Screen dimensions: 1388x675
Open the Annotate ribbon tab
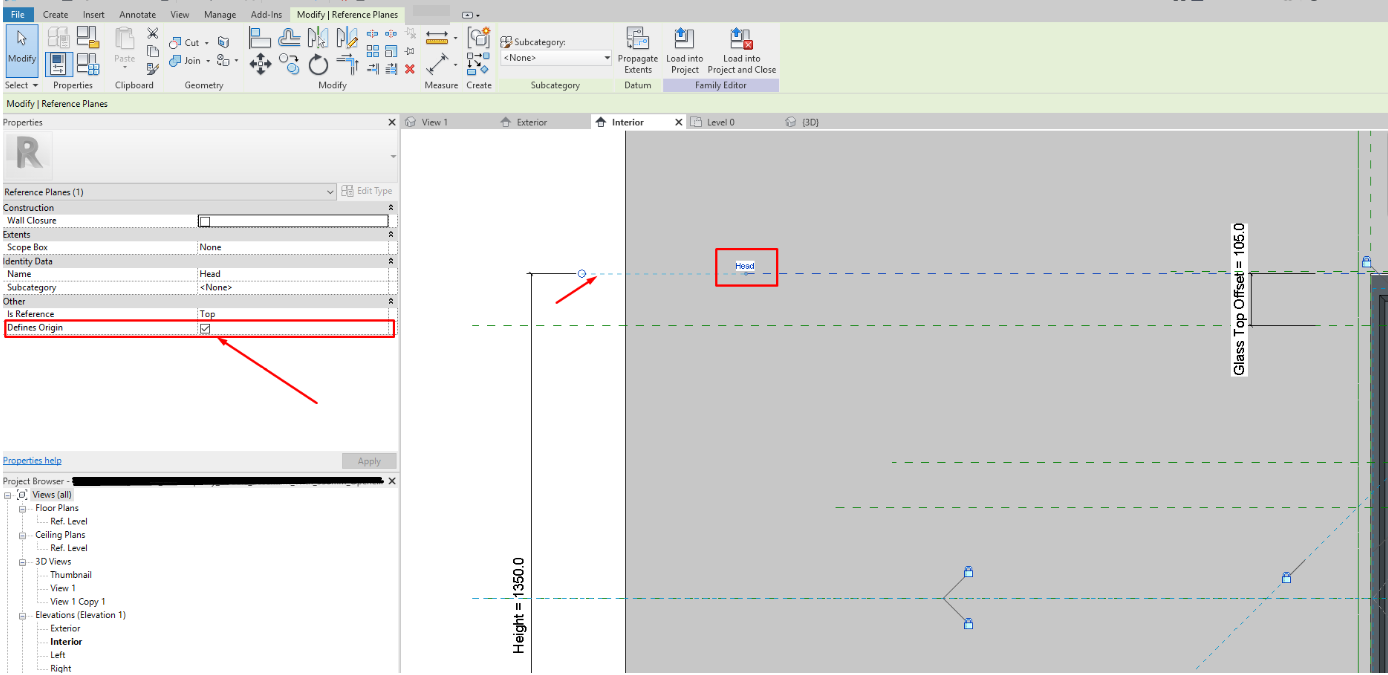[137, 14]
